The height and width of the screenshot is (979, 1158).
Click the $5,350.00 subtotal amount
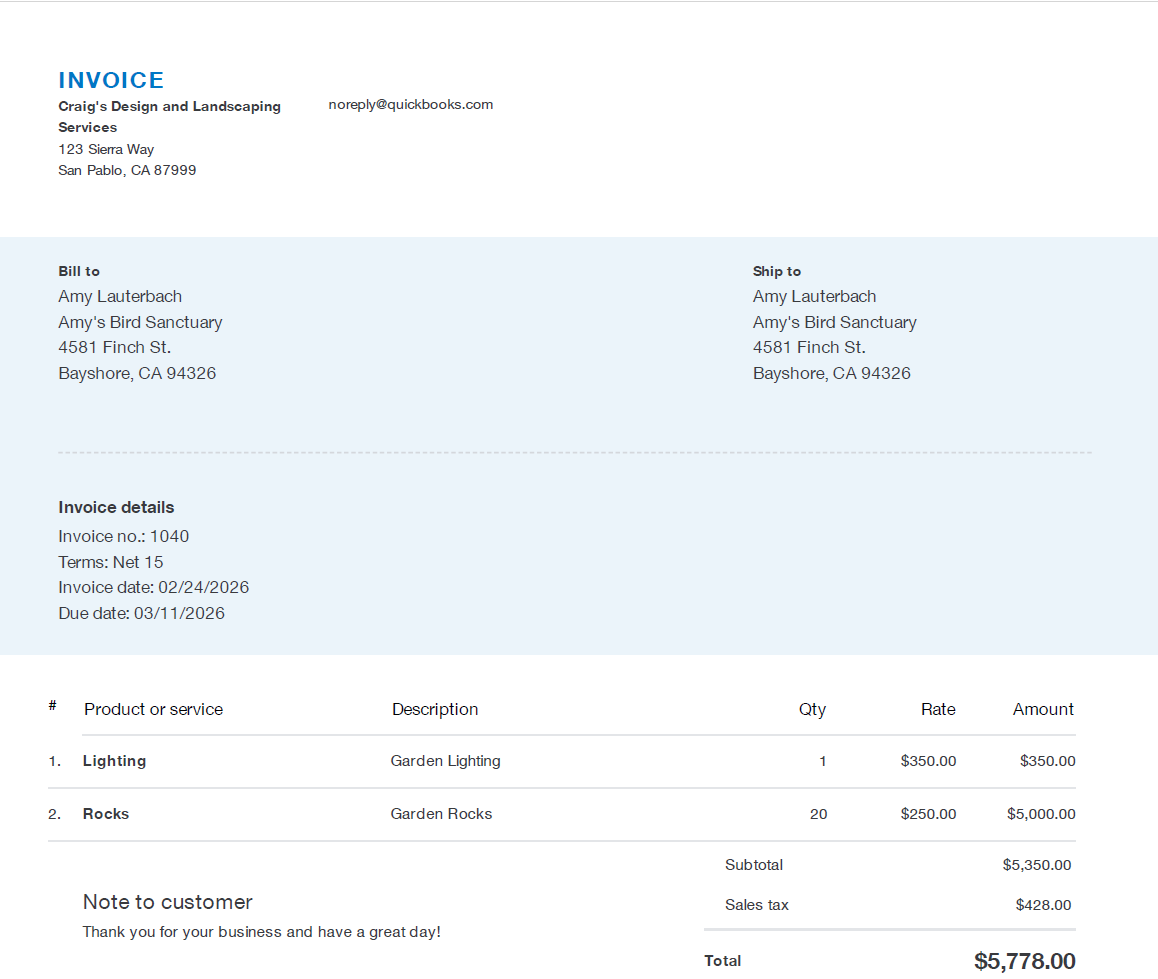(1036, 865)
